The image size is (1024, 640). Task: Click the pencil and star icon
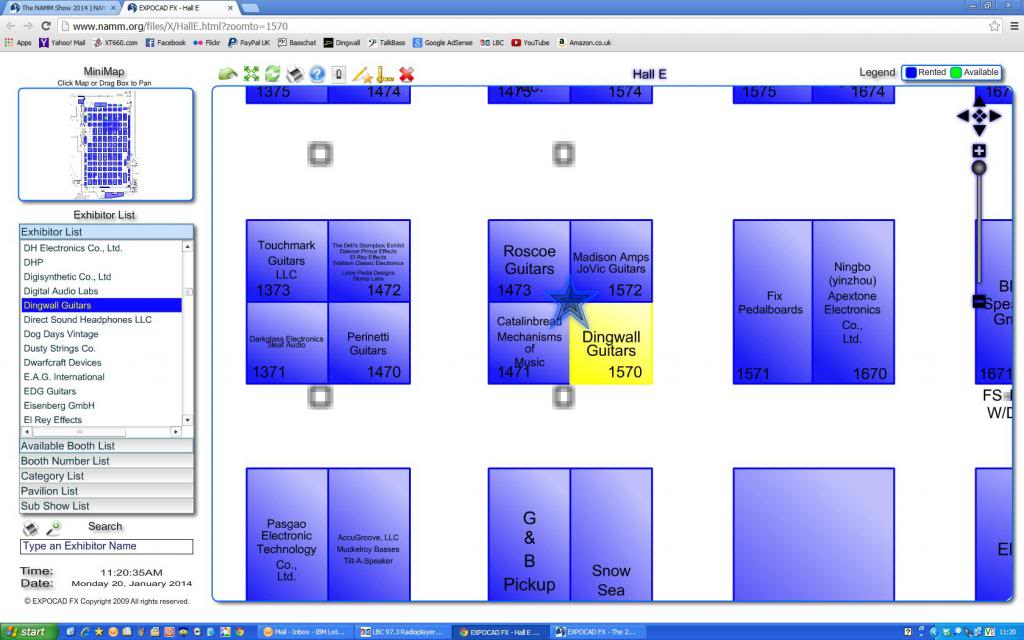tap(362, 74)
